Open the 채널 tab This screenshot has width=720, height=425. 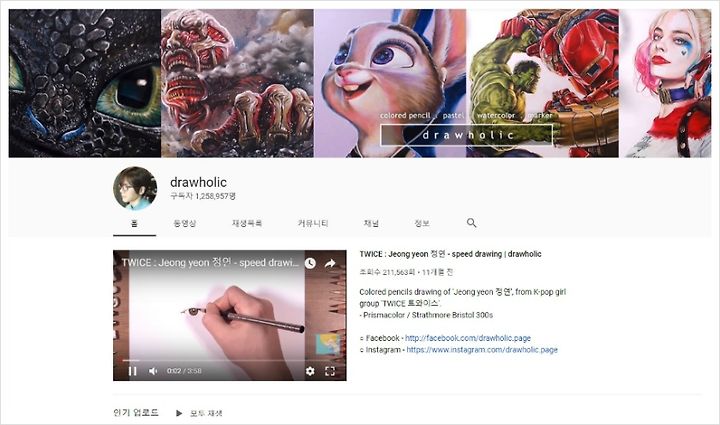(371, 223)
